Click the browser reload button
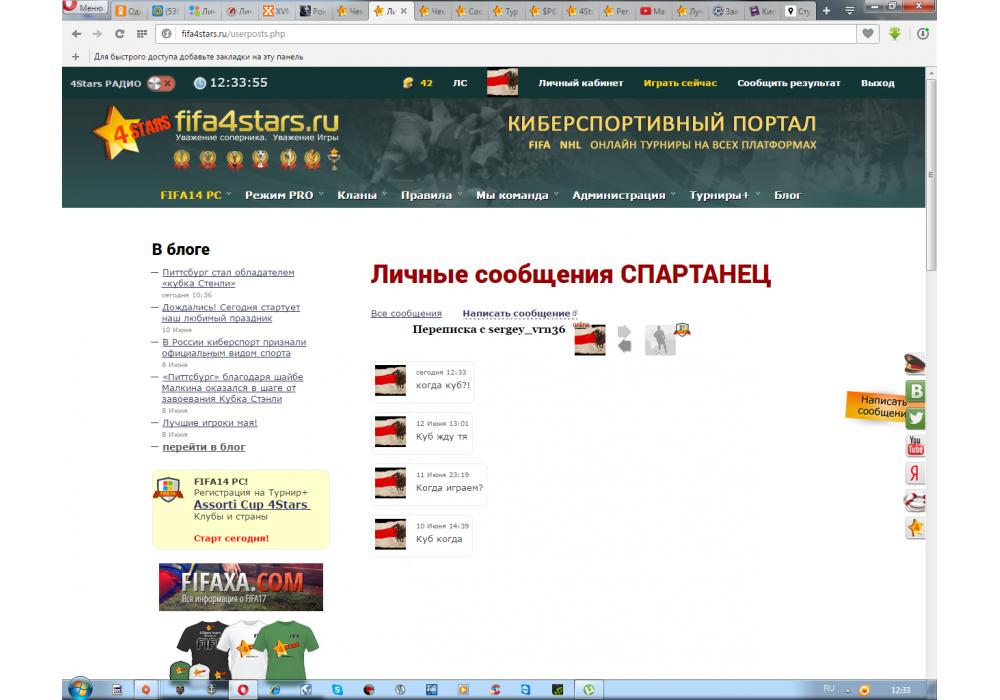This screenshot has height=700, width=1000. click(119, 33)
